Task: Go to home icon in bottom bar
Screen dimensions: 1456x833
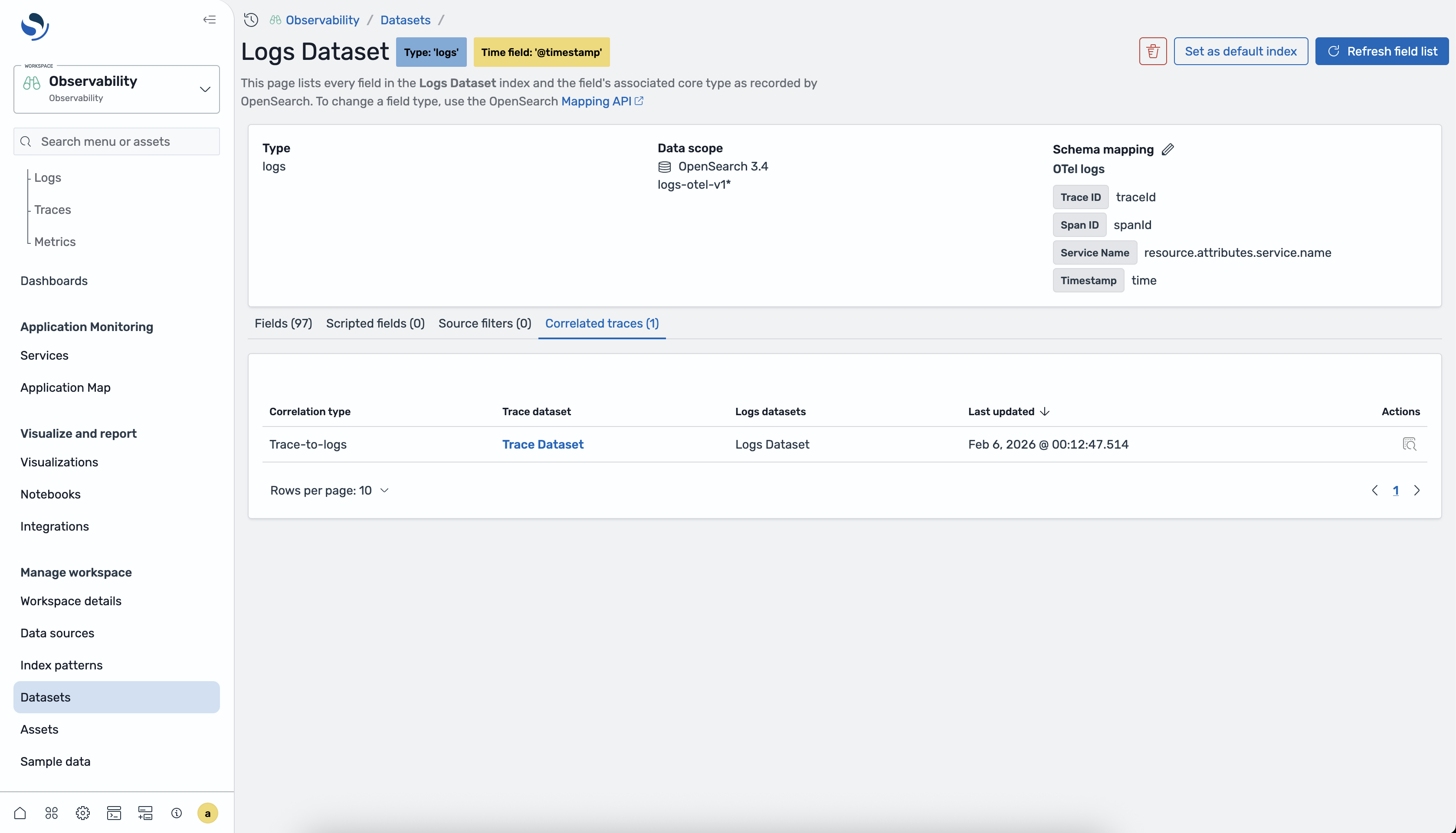Action: (x=20, y=813)
